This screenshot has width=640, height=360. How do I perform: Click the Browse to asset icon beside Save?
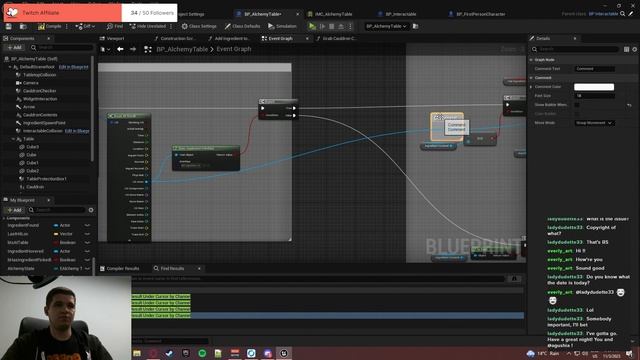23,27
